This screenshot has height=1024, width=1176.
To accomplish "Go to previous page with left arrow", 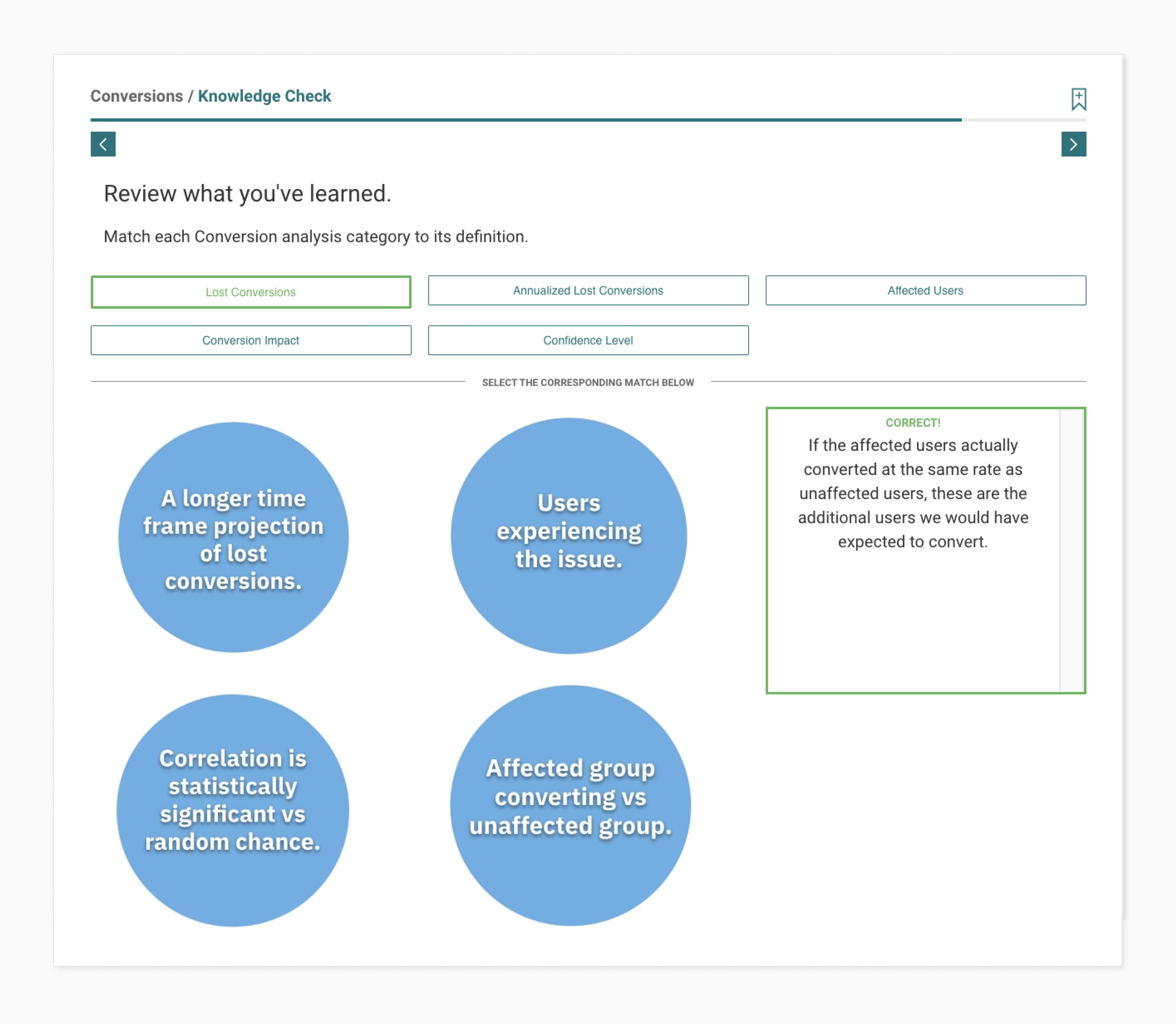I will click(x=103, y=144).
